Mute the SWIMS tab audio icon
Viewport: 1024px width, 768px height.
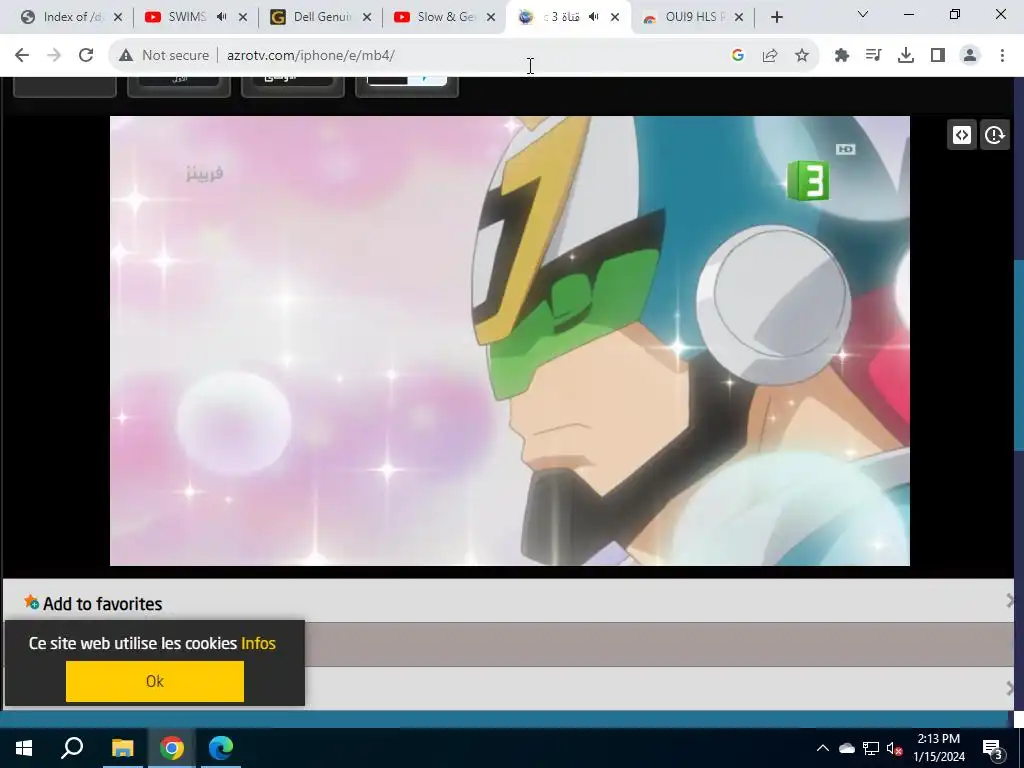pyautogui.click(x=221, y=17)
